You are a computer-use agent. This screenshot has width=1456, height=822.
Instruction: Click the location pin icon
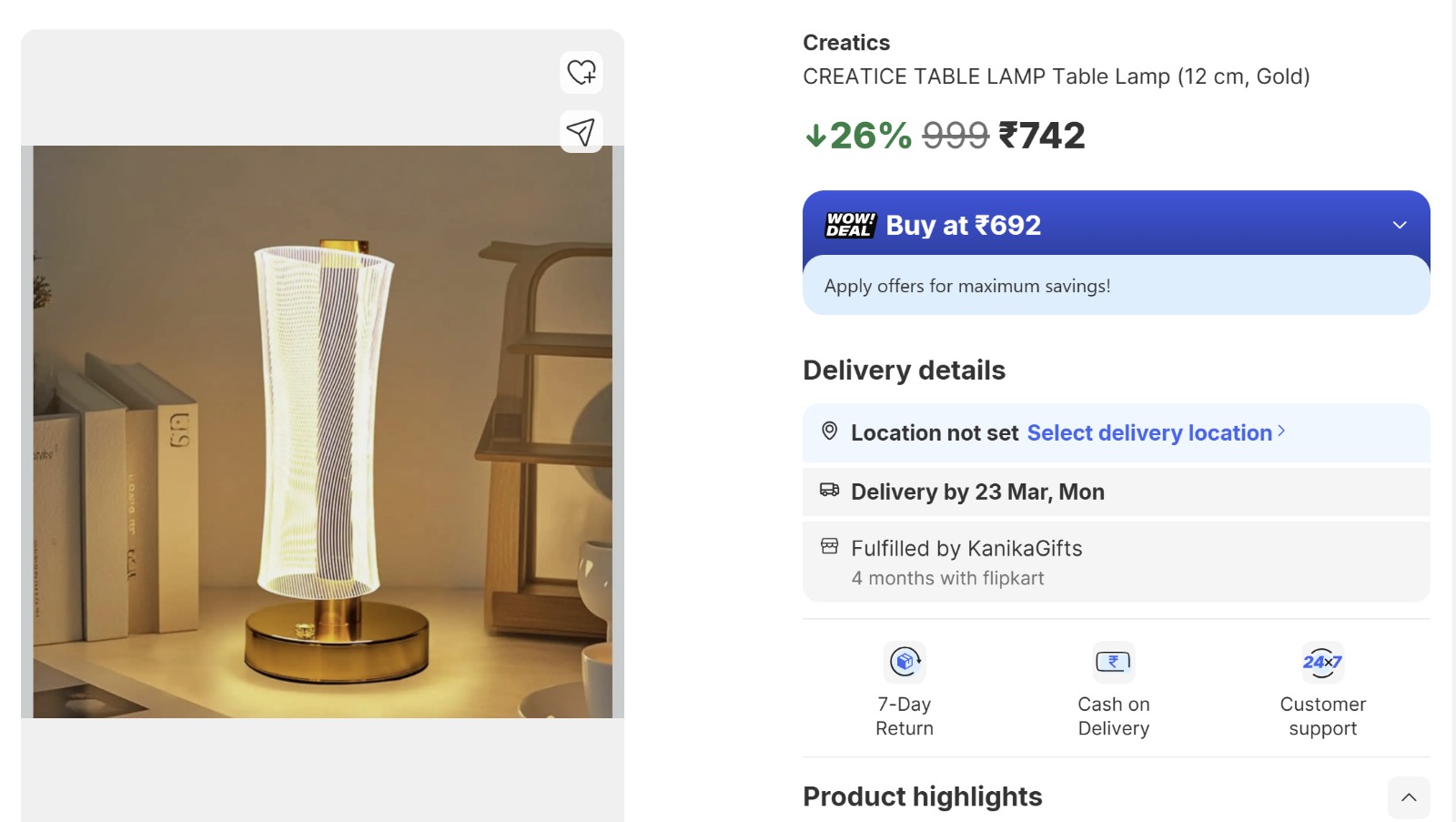[x=829, y=431]
